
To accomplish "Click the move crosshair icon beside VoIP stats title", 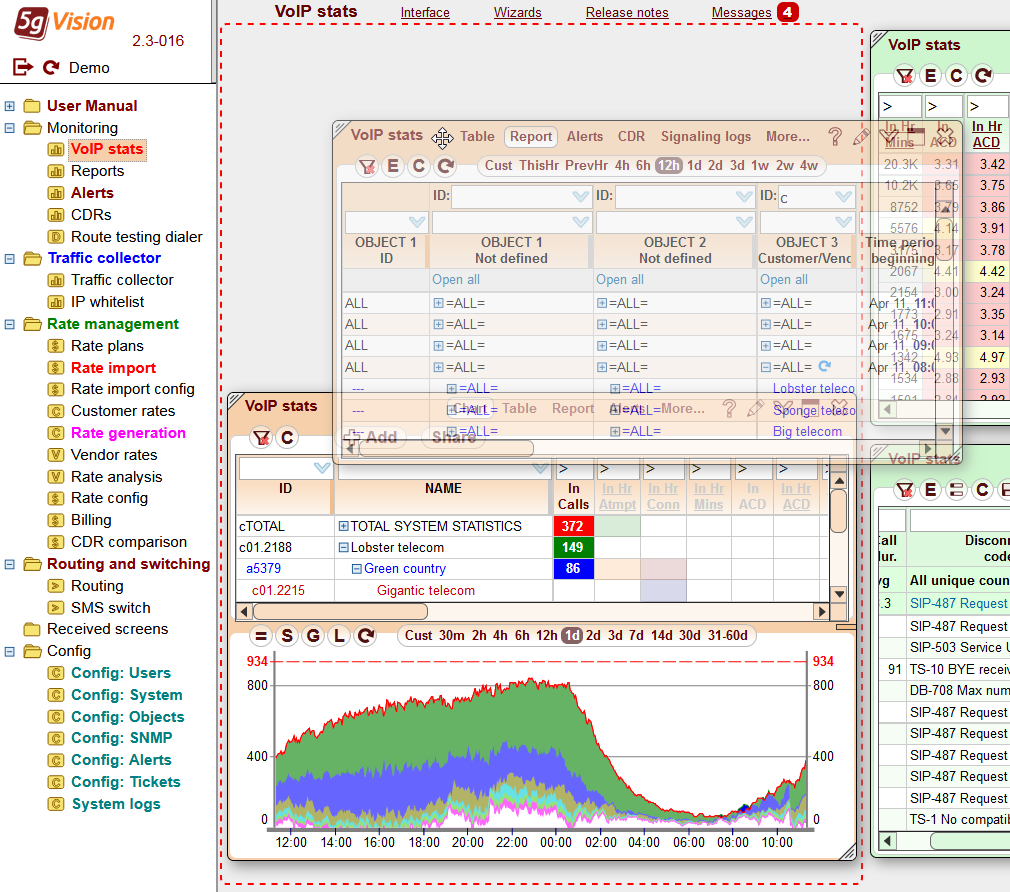I will pos(442,137).
